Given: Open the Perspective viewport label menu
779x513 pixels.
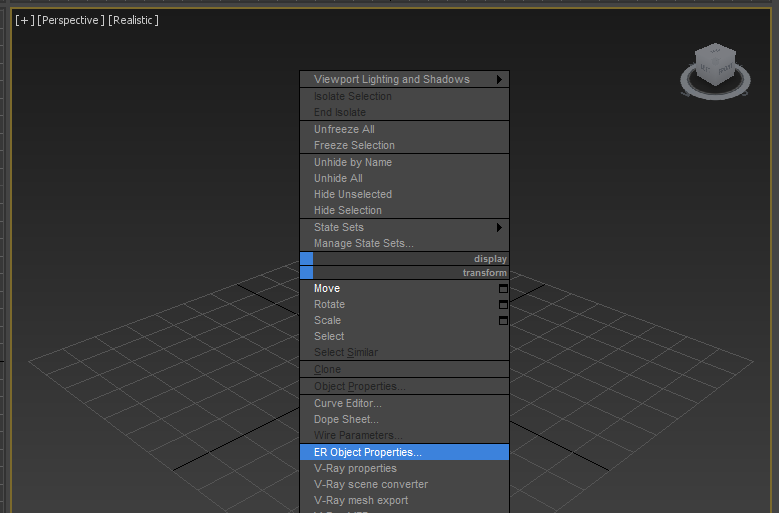Looking at the screenshot, I should (71, 20).
